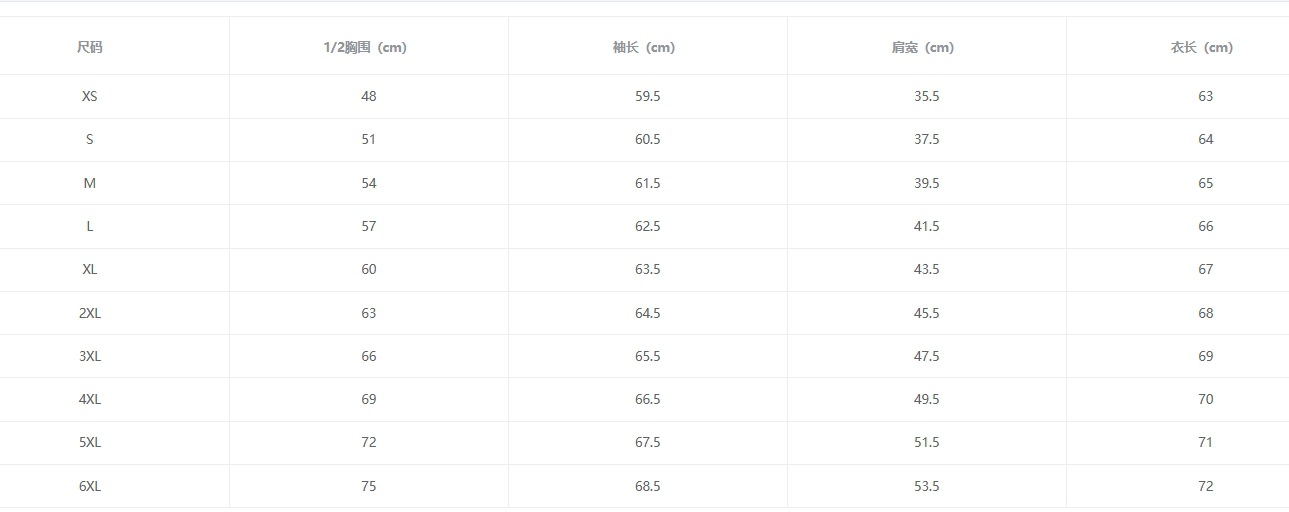Screen dimensions: 1289x512
Task: Select the XS size cell
Action: click(x=90, y=96)
